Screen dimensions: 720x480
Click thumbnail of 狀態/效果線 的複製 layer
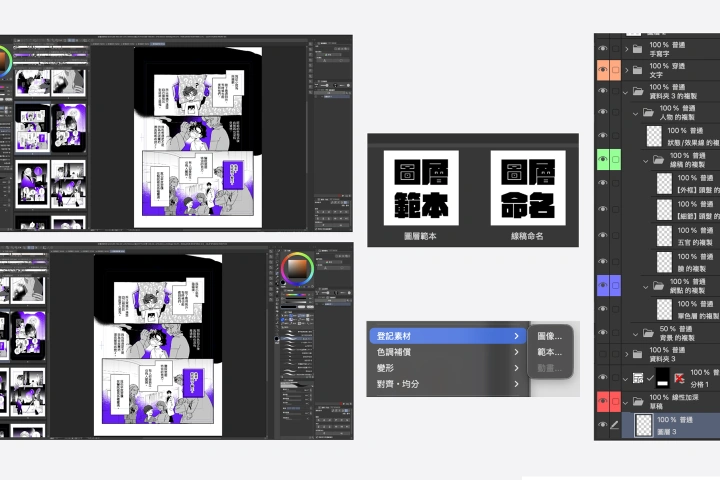(654, 136)
